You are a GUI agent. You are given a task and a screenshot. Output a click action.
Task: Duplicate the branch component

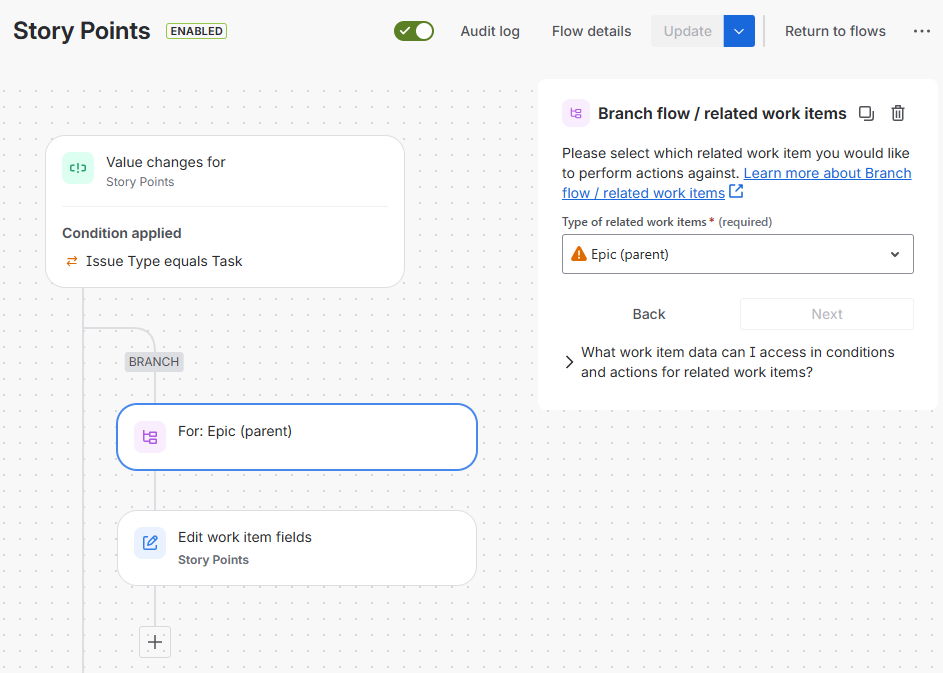pos(866,113)
